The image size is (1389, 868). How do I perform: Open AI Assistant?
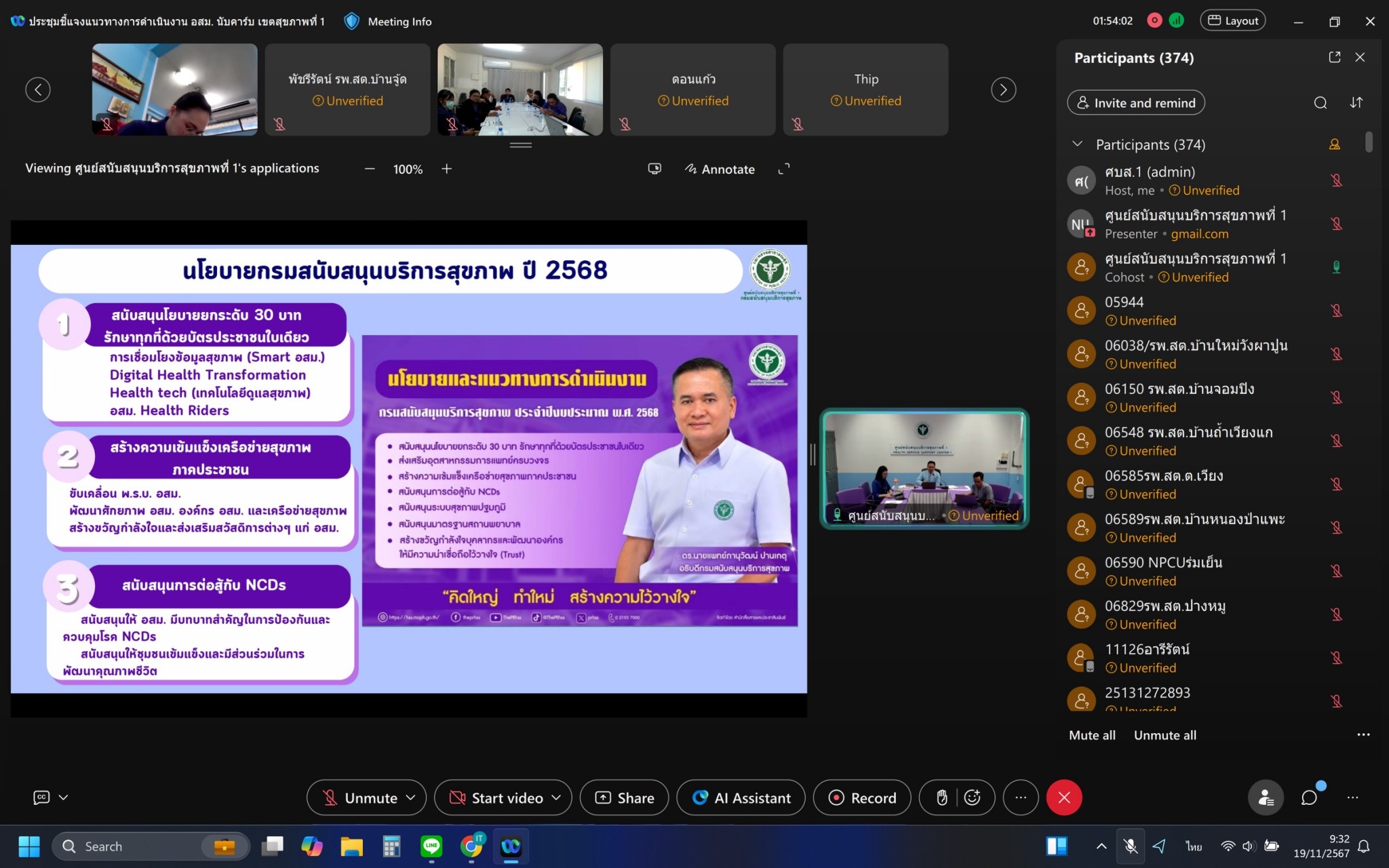coord(741,797)
